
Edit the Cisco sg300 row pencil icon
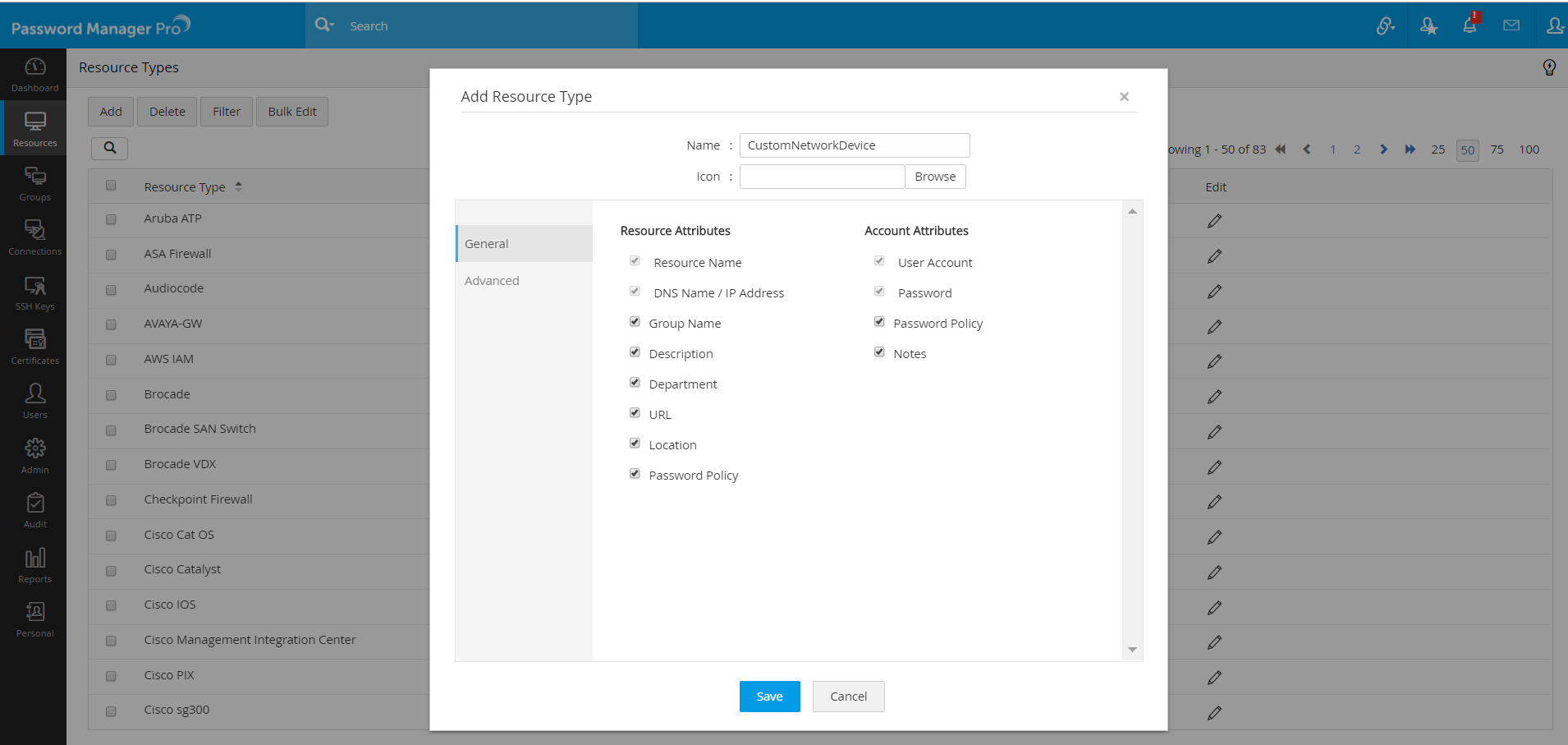1214,713
